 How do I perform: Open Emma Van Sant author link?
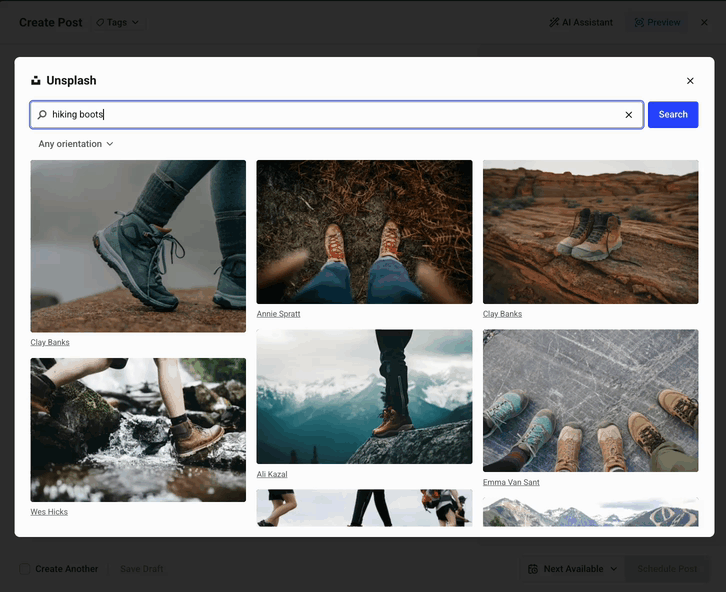511,482
